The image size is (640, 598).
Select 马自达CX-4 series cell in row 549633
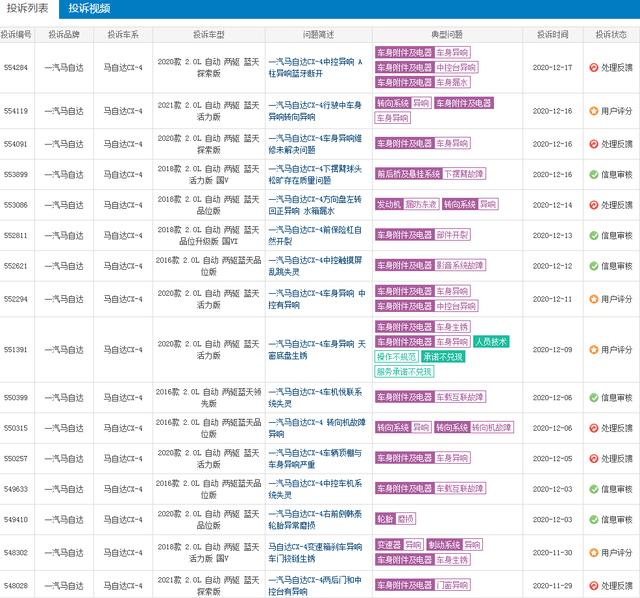[x=123, y=489]
